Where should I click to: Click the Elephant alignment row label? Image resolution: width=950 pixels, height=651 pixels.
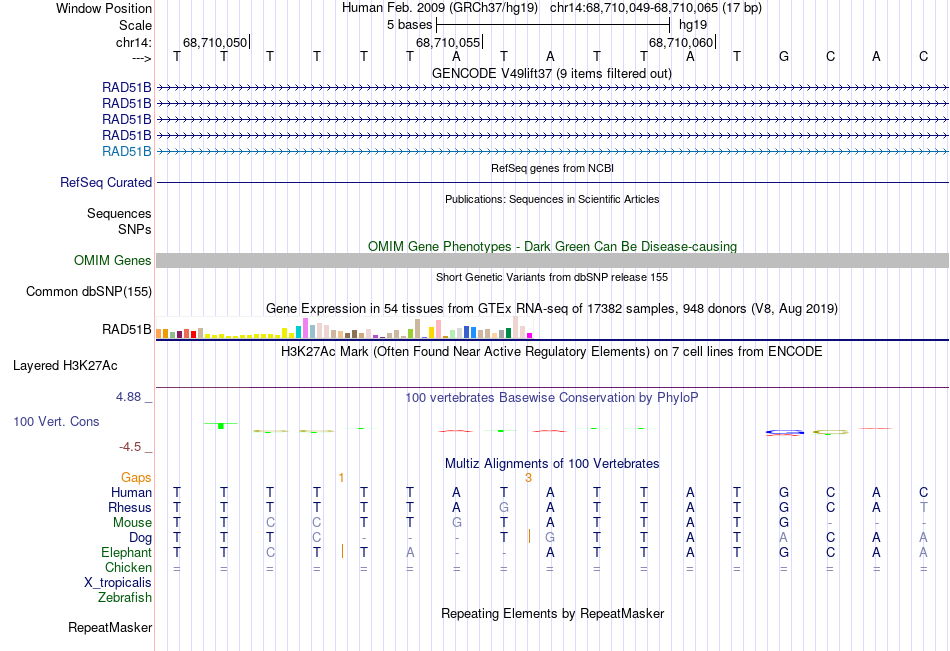(x=127, y=553)
